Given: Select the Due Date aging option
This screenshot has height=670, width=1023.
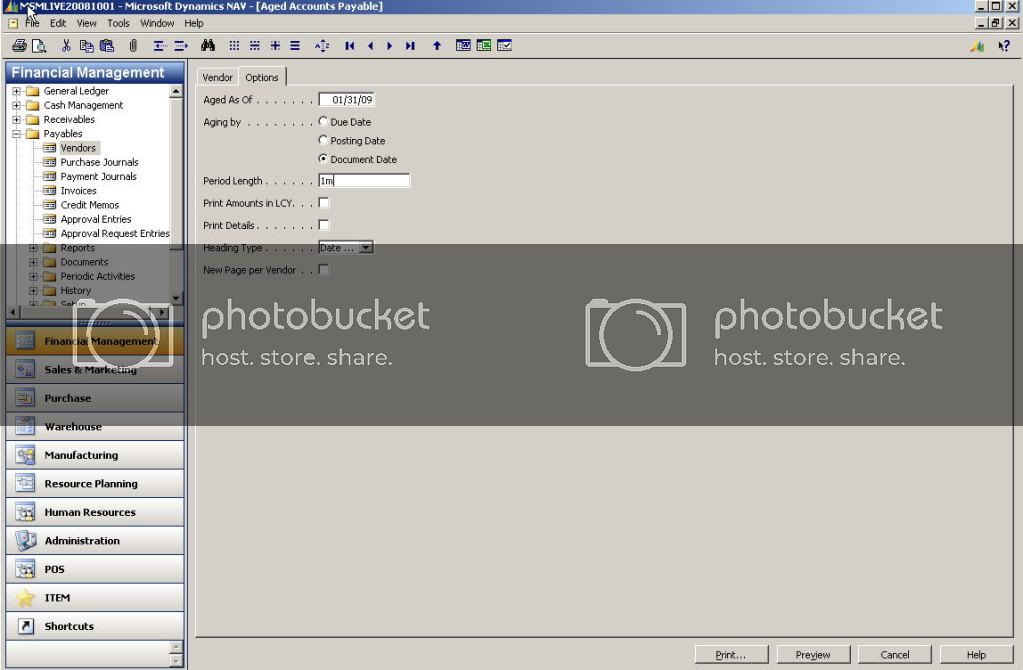Looking at the screenshot, I should [323, 122].
